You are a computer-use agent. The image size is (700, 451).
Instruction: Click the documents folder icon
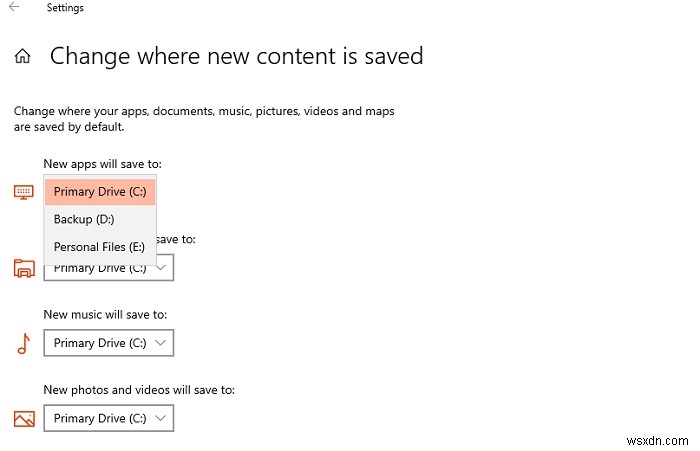tap(24, 267)
